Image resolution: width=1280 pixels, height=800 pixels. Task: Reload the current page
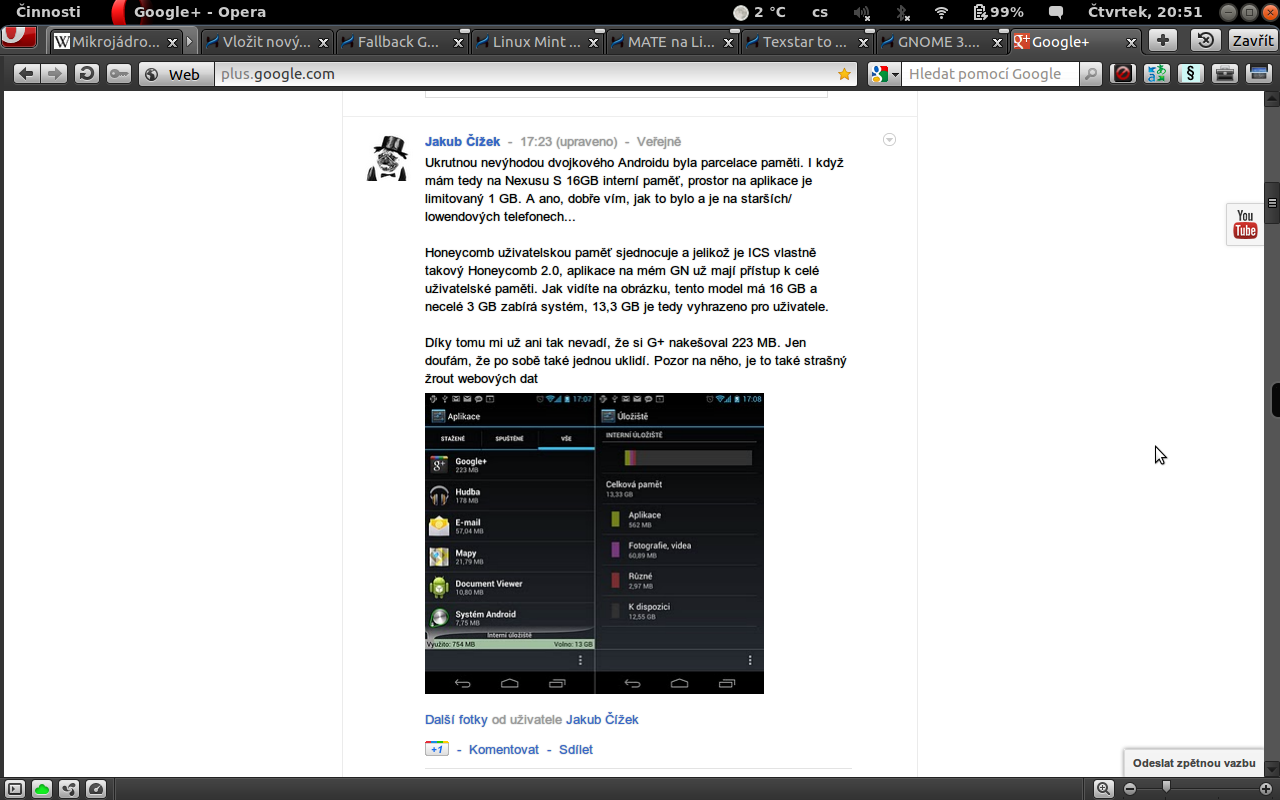point(87,74)
